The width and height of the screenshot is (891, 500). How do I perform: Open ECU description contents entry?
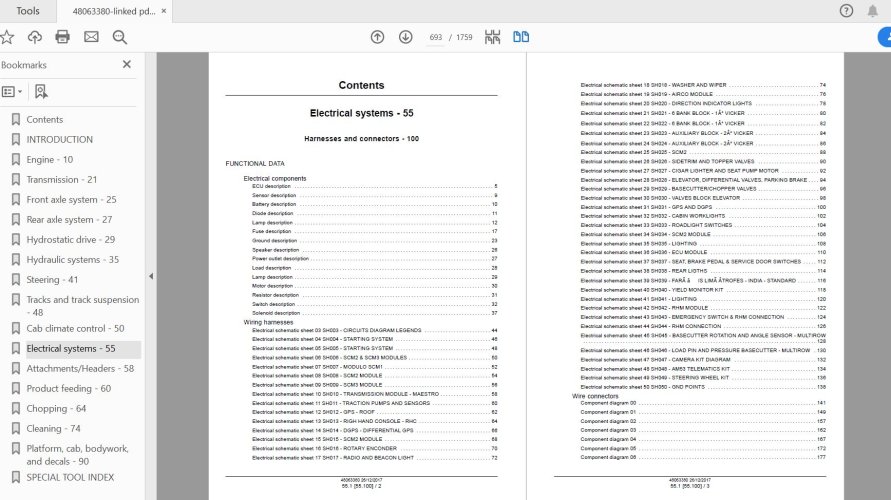(x=374, y=186)
